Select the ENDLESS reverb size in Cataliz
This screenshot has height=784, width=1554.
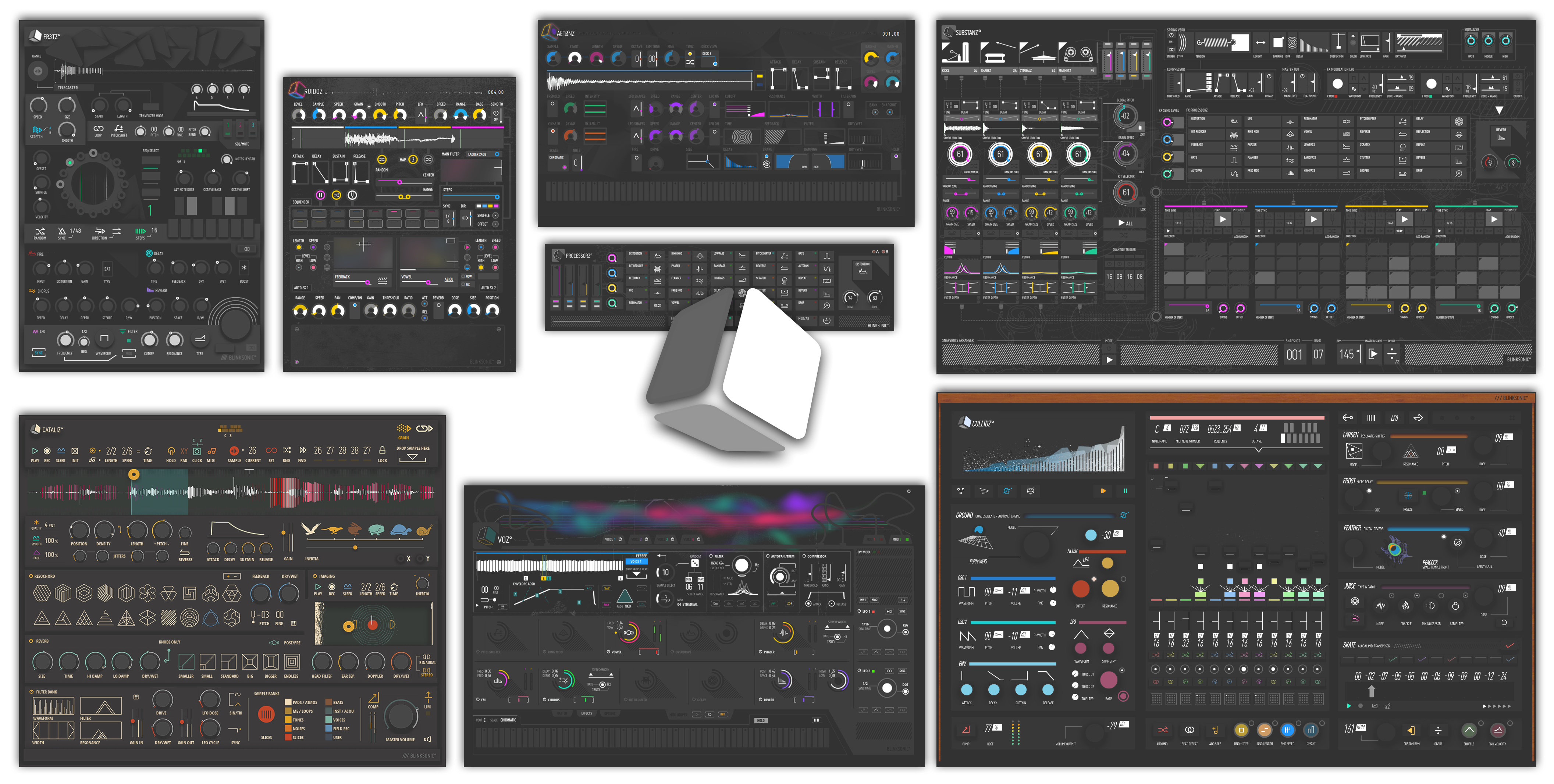coord(291,662)
